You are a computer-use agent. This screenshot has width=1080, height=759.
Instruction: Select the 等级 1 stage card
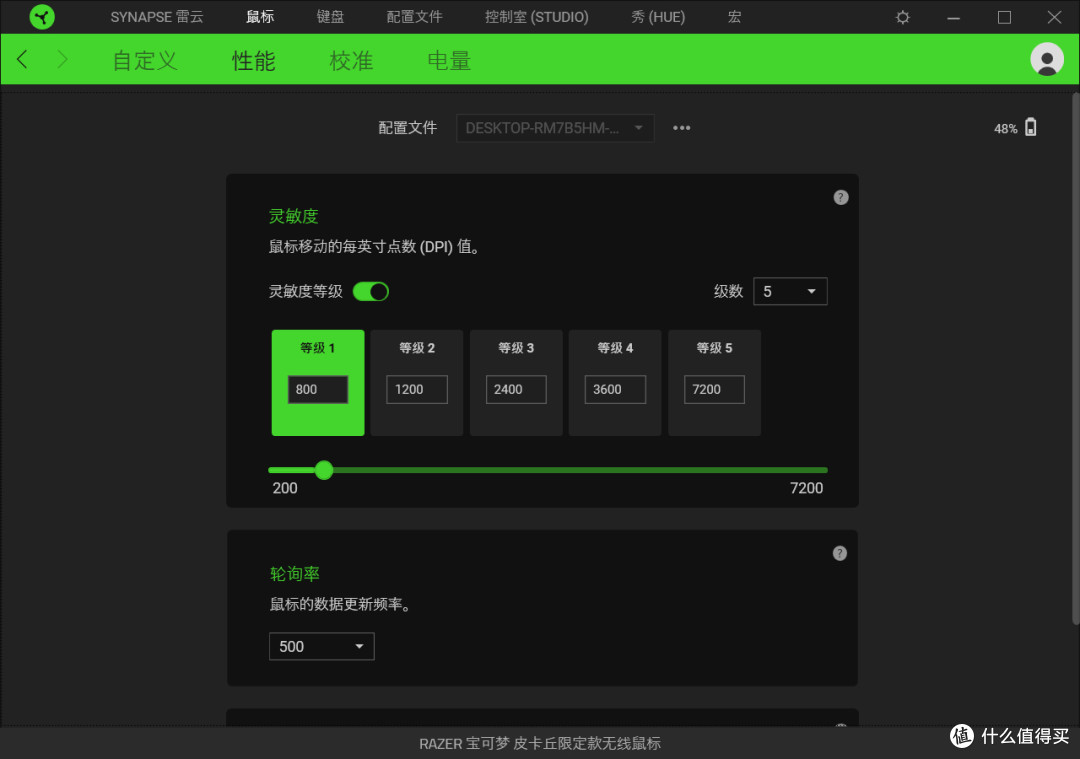click(318, 382)
